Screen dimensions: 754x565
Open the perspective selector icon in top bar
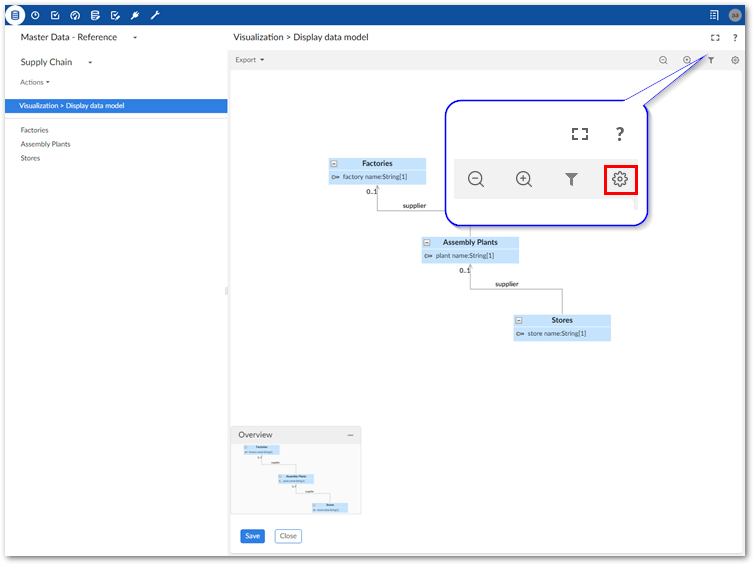[x=714, y=15]
